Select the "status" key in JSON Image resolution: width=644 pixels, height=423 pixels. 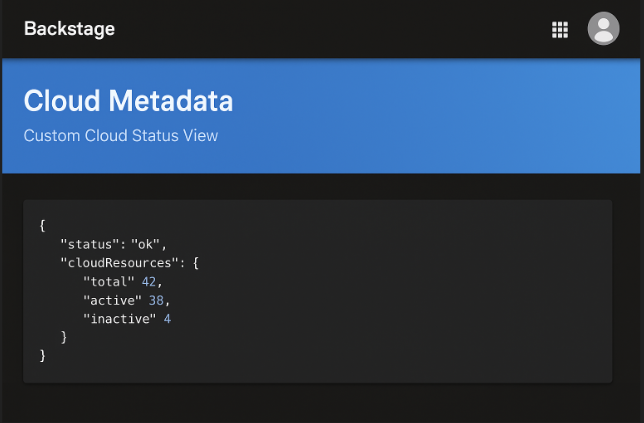point(87,244)
